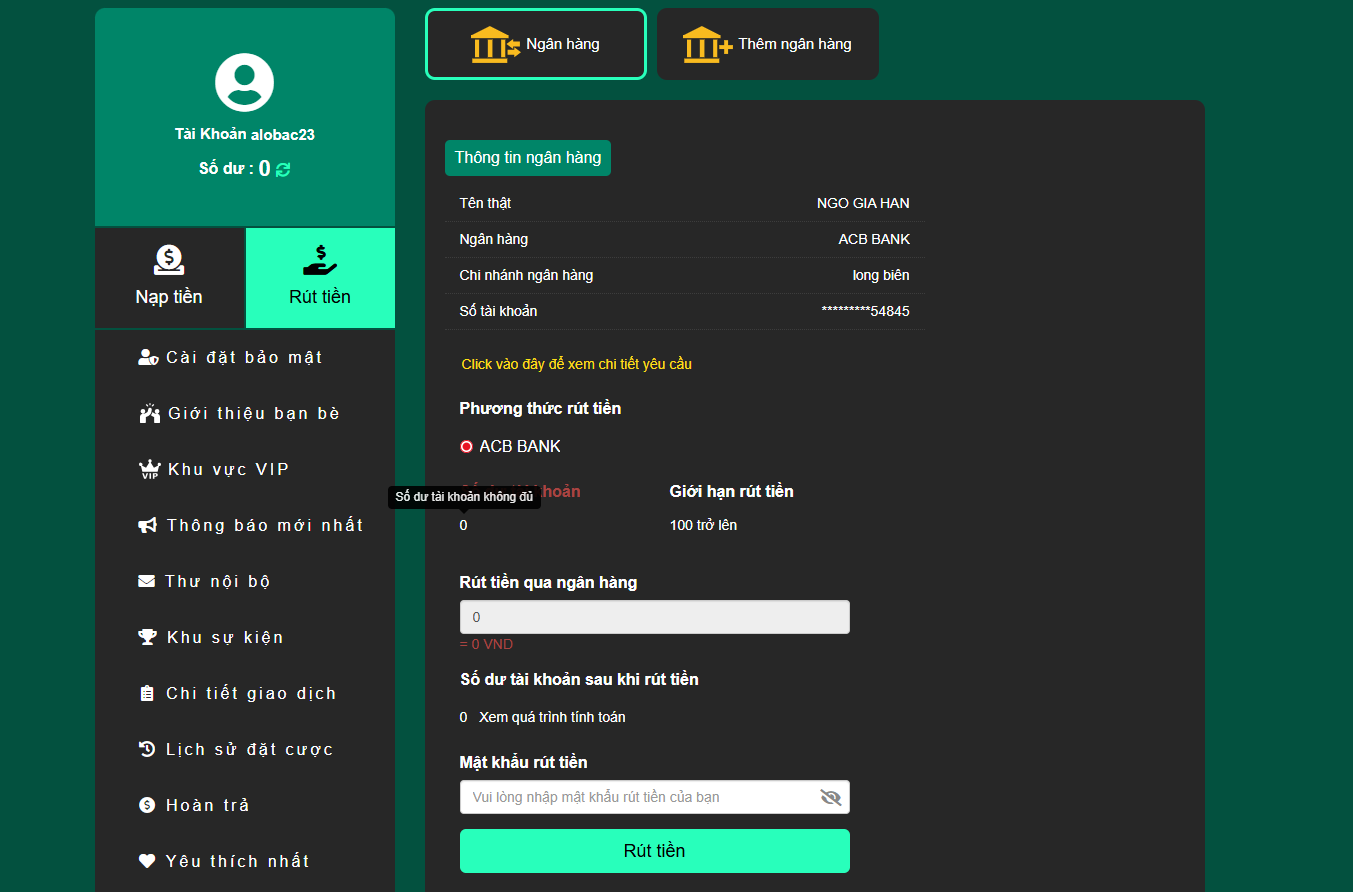Open the yellow request details link
The height and width of the screenshot is (892, 1353).
[575, 364]
